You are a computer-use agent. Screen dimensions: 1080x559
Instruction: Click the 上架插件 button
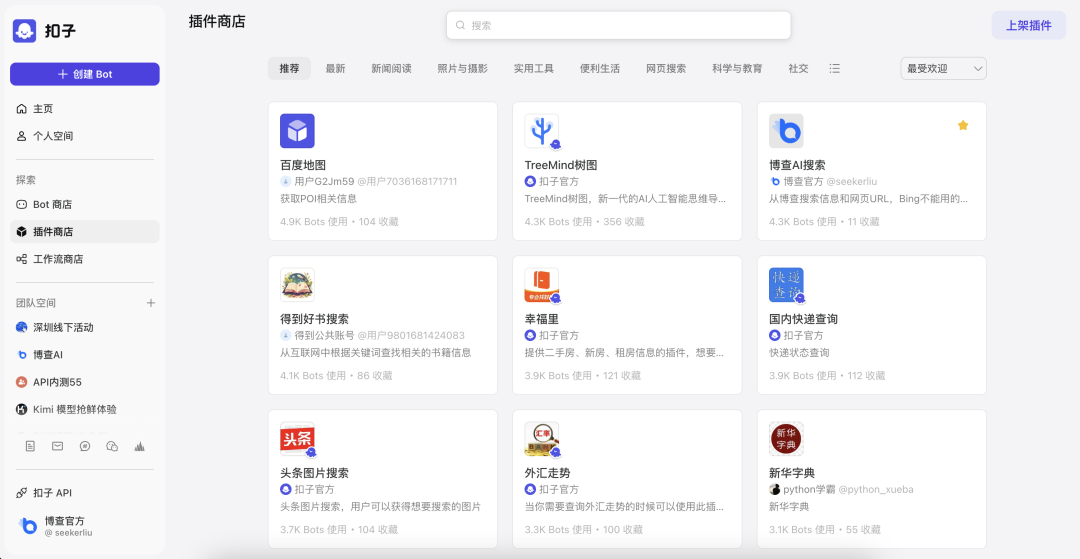[1029, 25]
